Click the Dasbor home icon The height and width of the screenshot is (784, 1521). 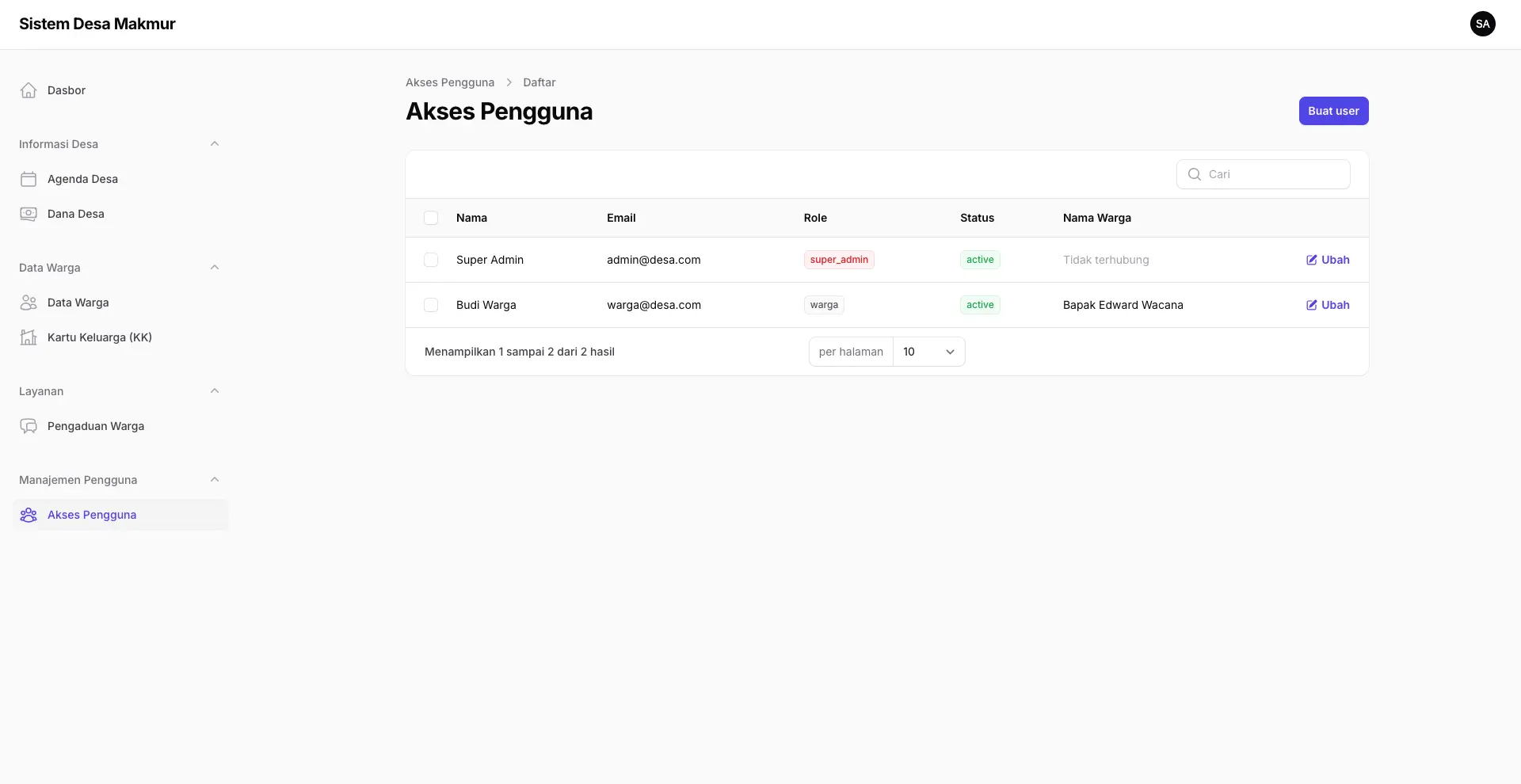point(29,90)
